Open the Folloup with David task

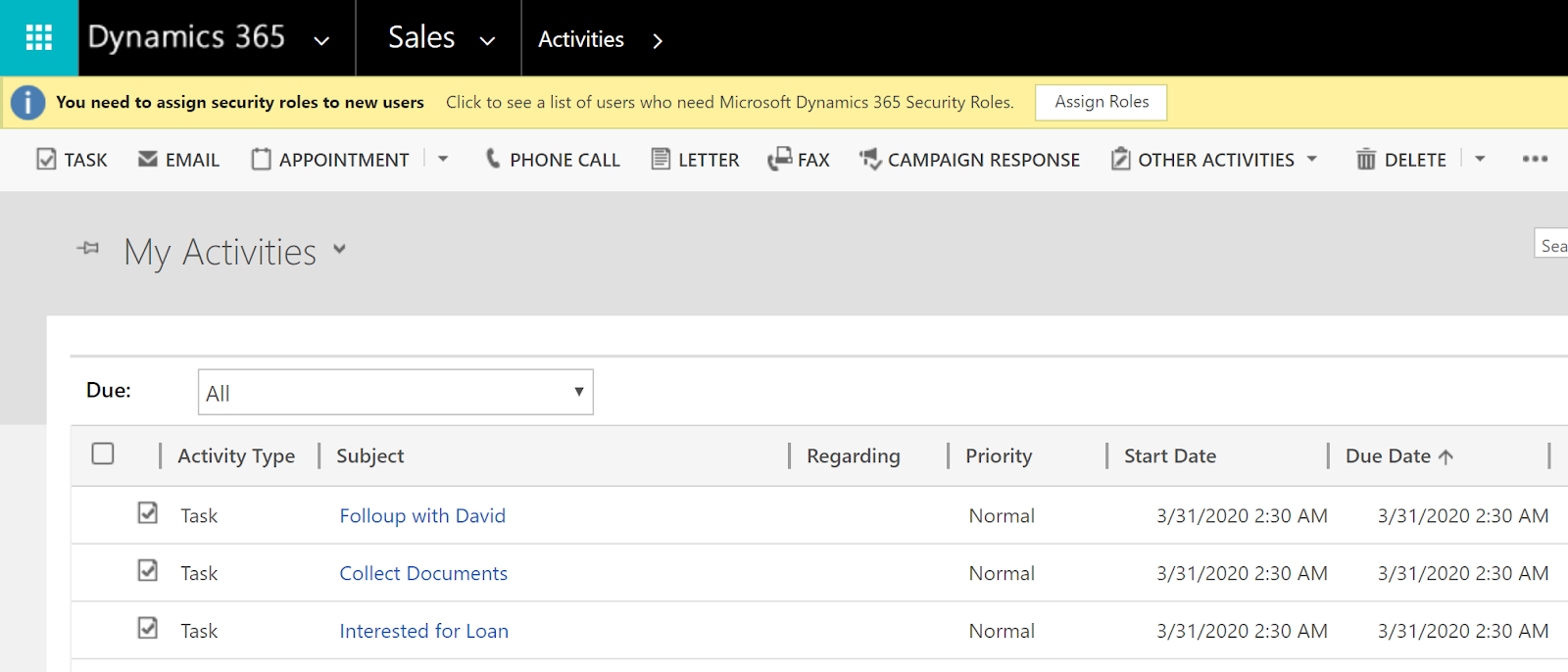[x=422, y=516]
